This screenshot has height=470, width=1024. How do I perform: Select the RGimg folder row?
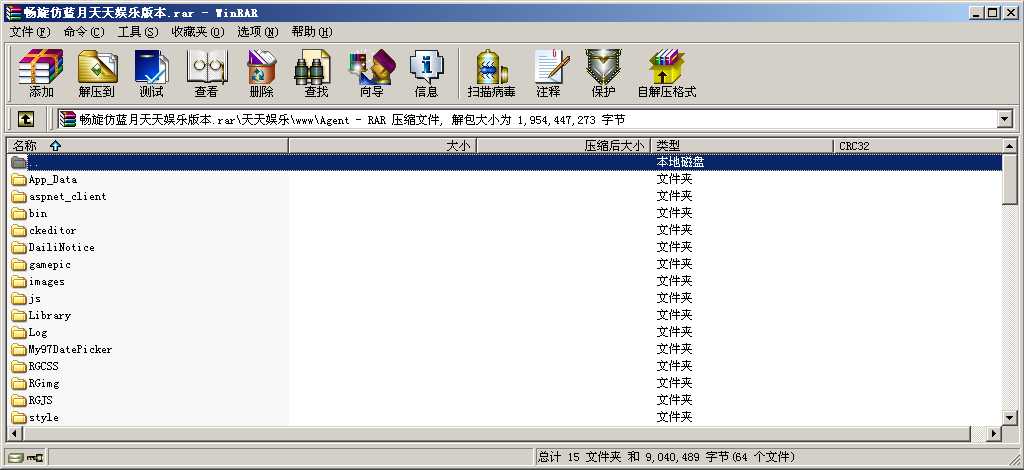pyautogui.click(x=504, y=383)
